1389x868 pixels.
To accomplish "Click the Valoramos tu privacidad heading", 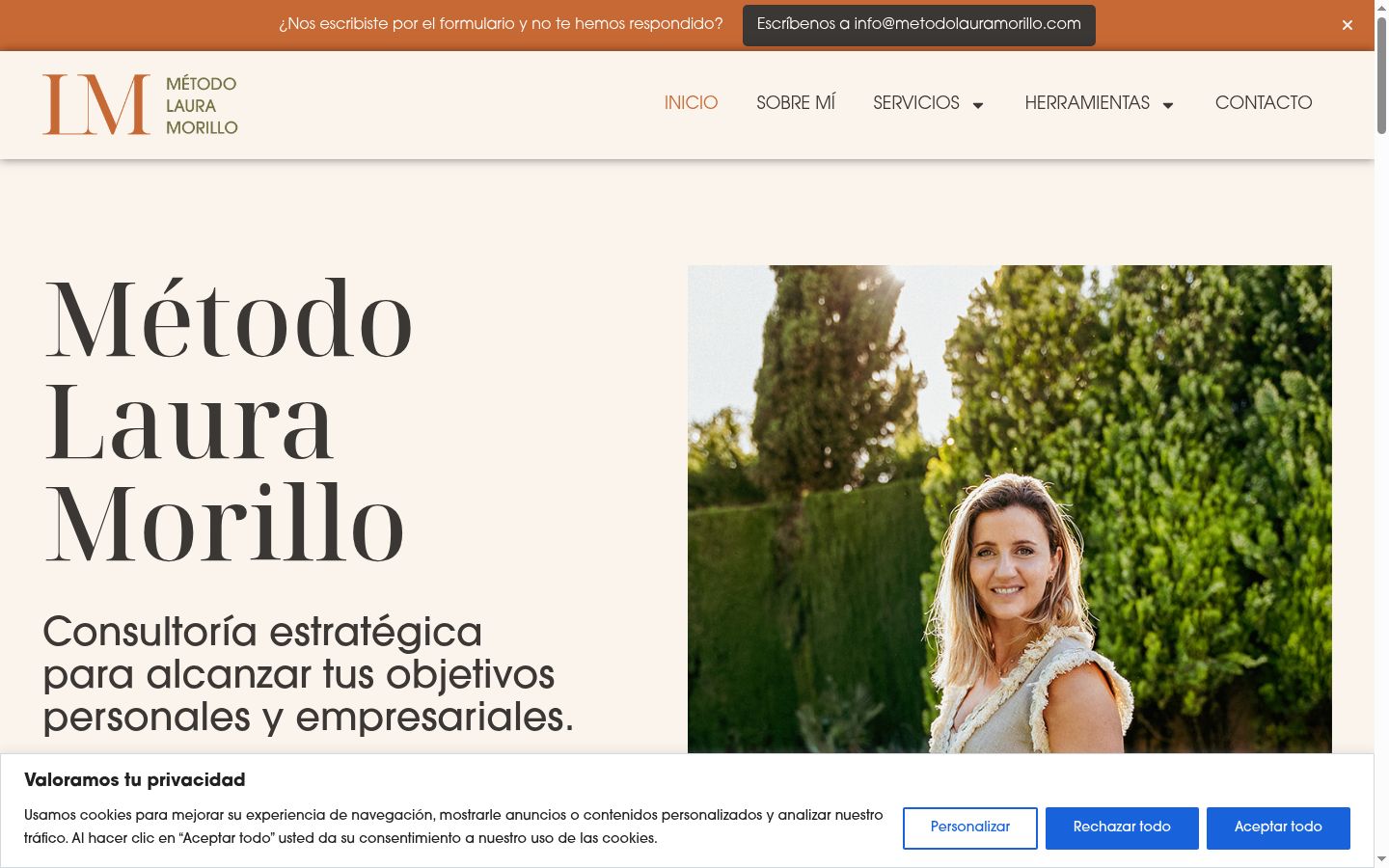I will click(134, 780).
